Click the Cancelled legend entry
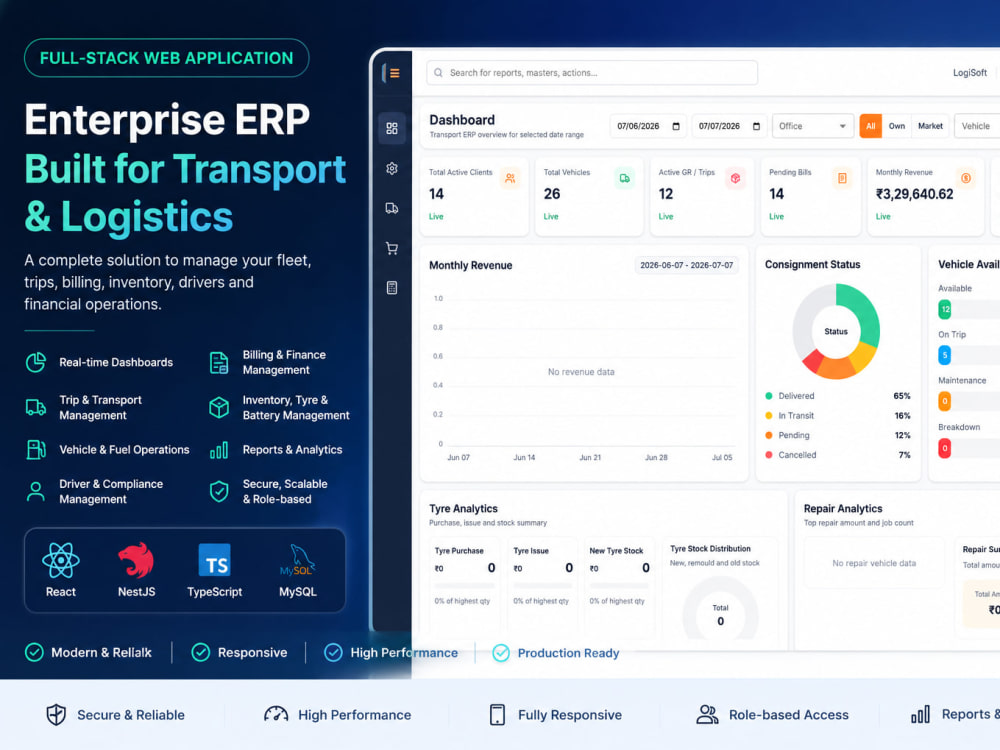 coord(837,455)
